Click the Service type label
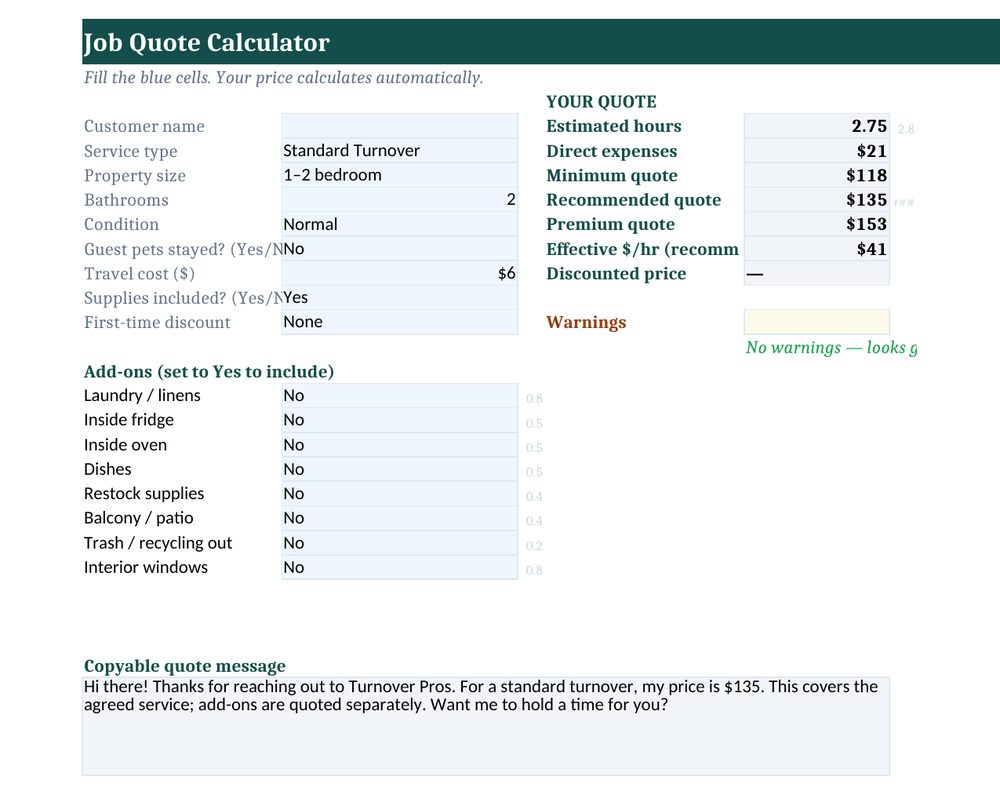This screenshot has width=1000, height=795. (x=131, y=151)
